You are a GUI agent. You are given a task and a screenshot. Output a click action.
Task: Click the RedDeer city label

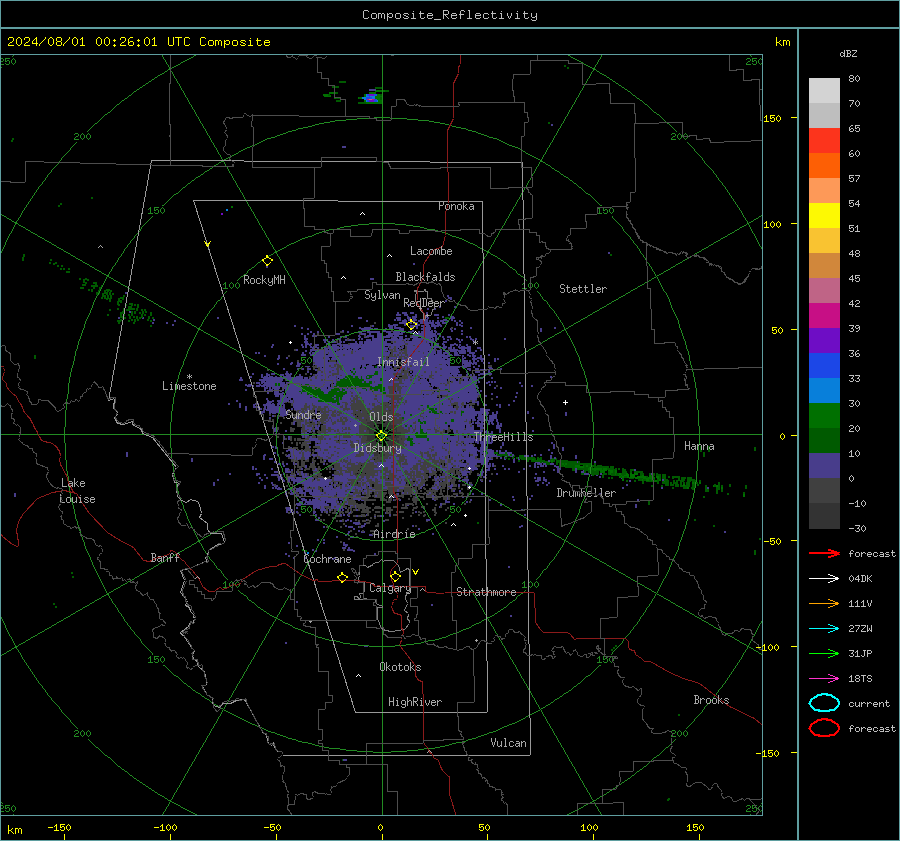click(424, 303)
